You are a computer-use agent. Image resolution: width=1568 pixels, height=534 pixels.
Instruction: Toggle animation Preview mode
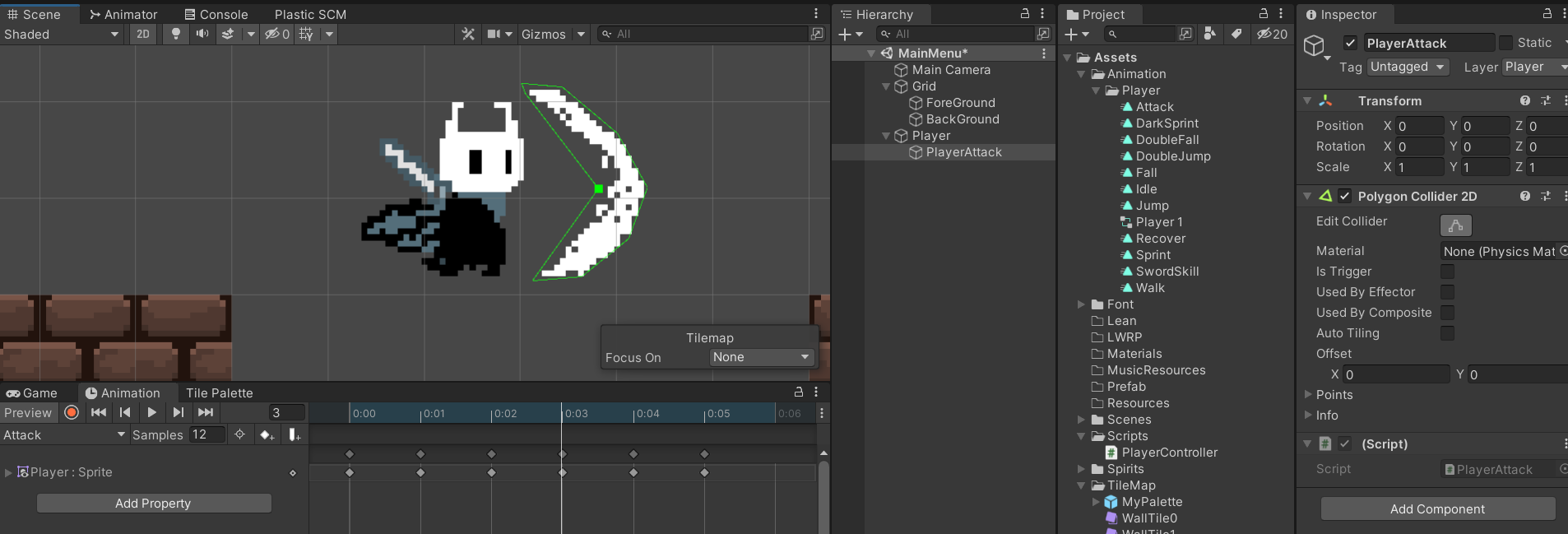tap(28, 413)
